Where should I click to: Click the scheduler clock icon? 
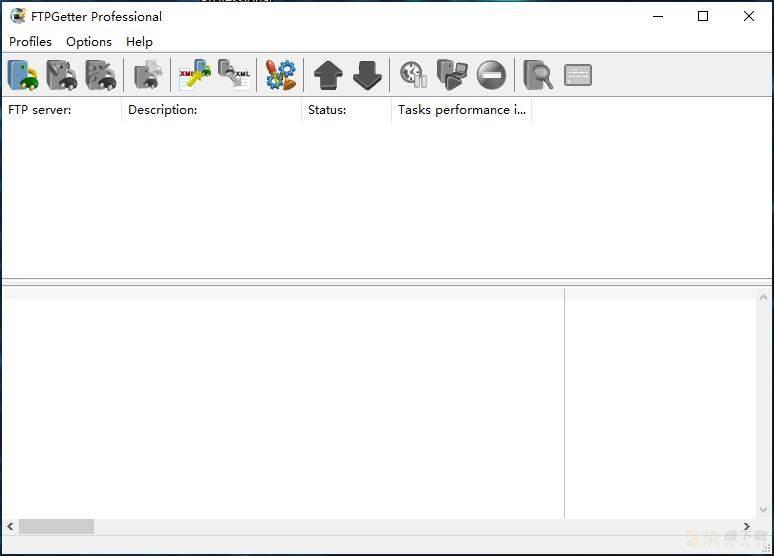tap(413, 75)
